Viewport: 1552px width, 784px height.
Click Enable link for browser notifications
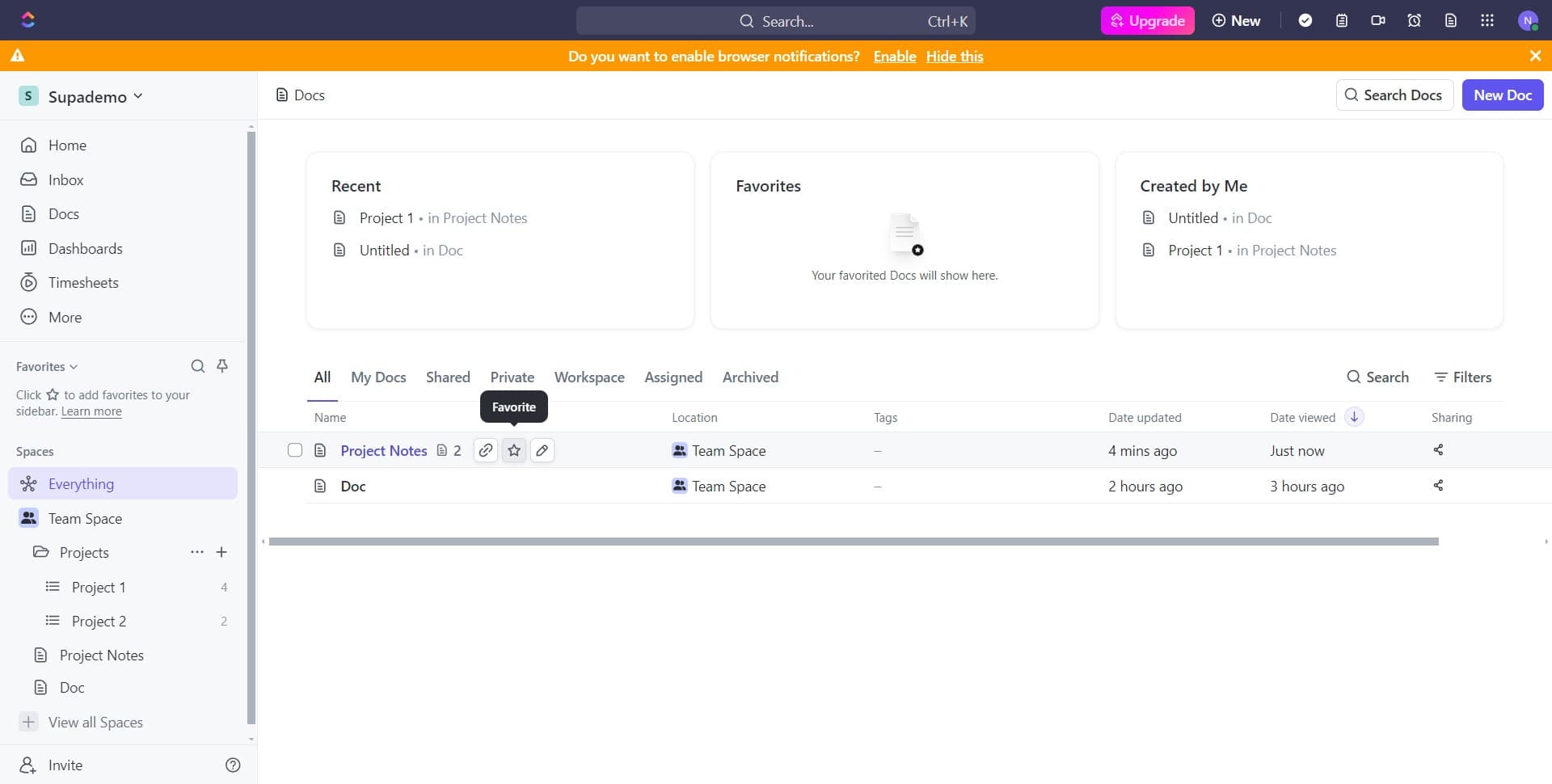tap(894, 57)
